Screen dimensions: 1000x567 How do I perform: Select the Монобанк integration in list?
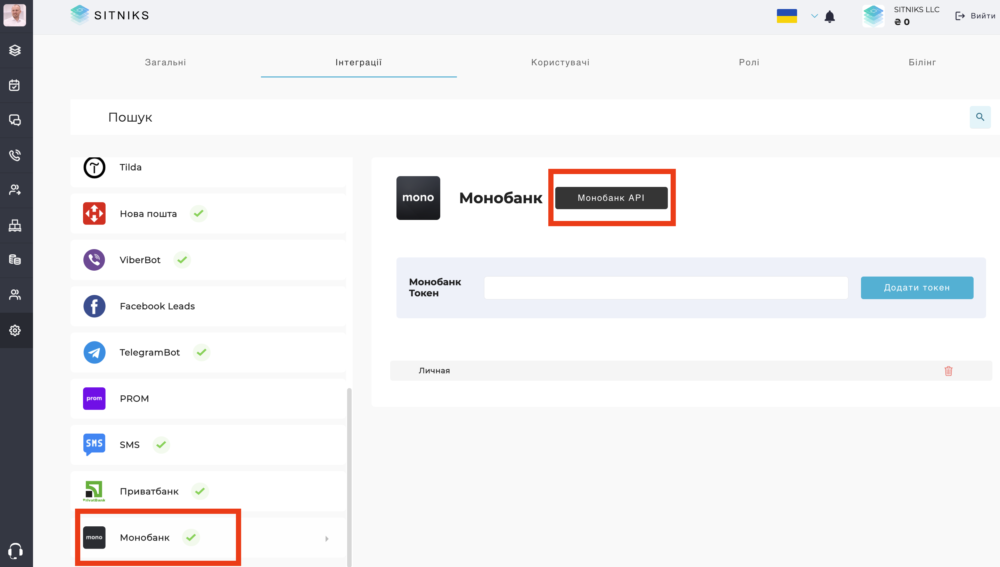pos(208,538)
